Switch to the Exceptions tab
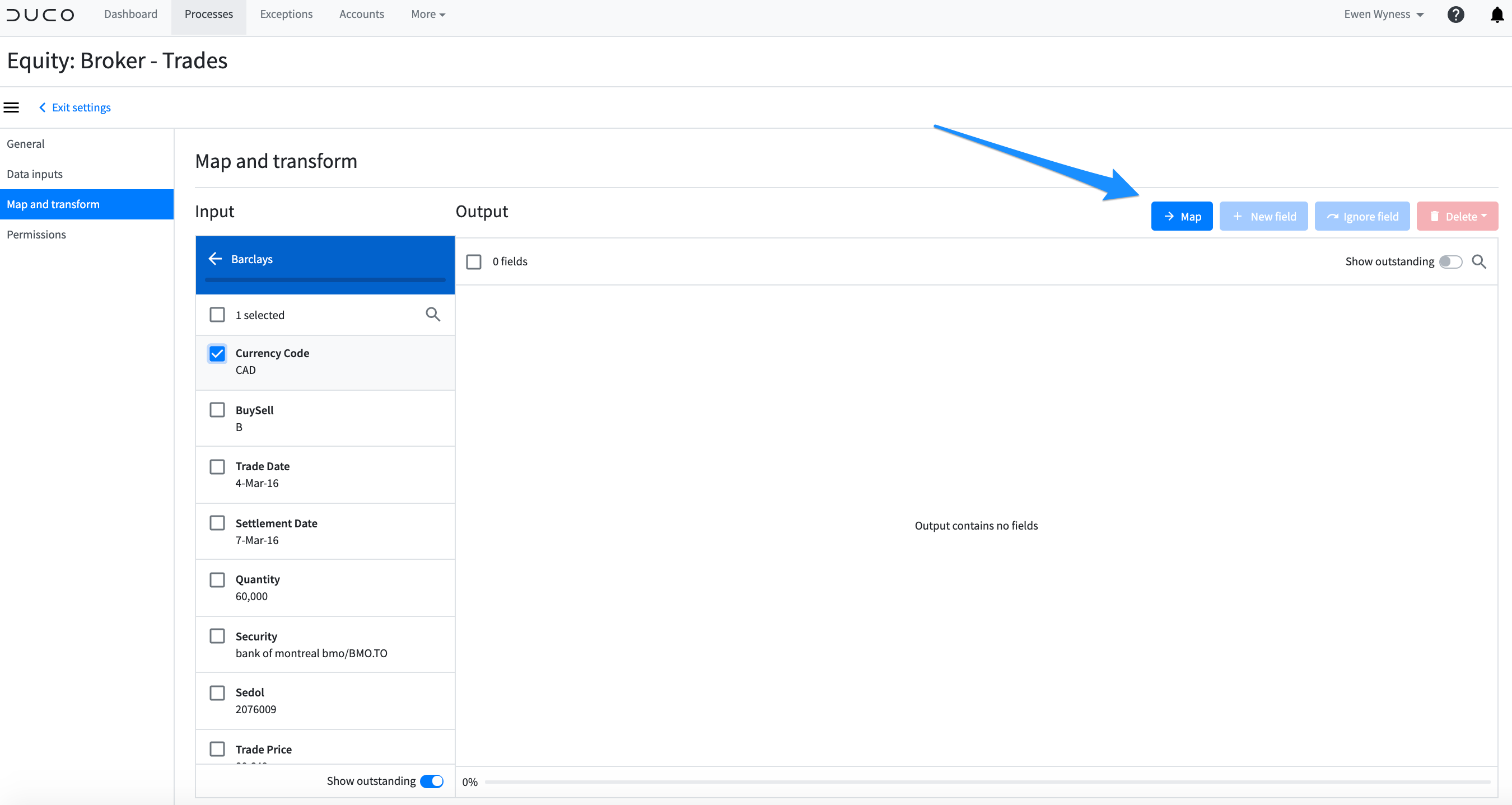1512x805 pixels. click(x=286, y=13)
